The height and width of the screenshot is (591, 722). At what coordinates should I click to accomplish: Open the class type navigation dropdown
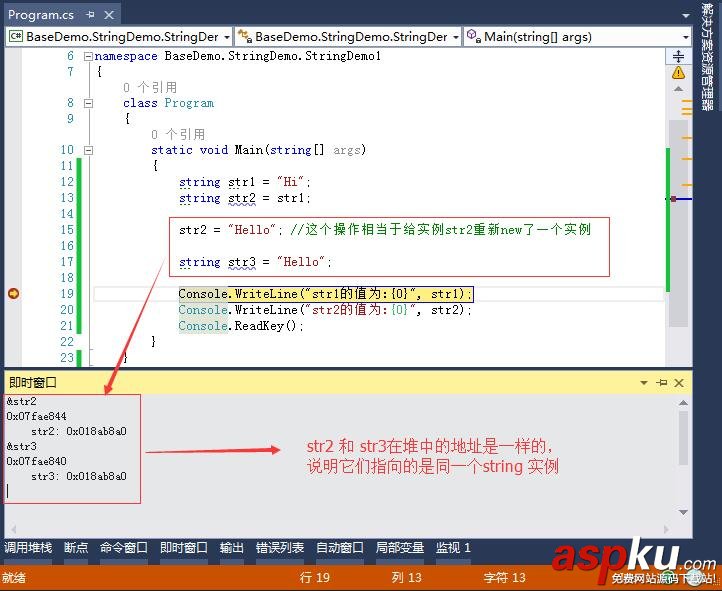348,37
